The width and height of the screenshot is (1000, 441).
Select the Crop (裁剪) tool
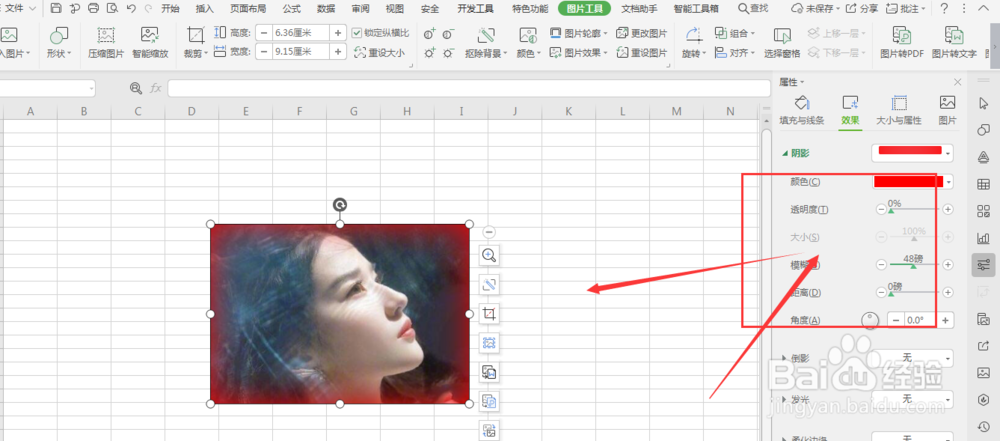tap(196, 43)
